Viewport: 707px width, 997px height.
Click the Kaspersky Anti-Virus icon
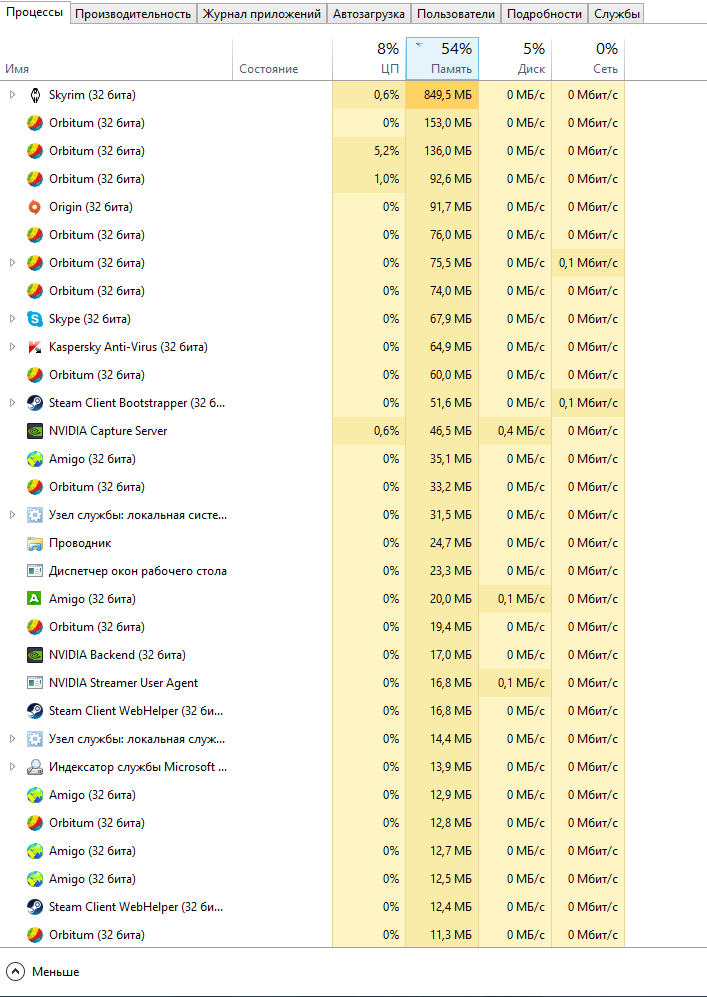coord(35,347)
